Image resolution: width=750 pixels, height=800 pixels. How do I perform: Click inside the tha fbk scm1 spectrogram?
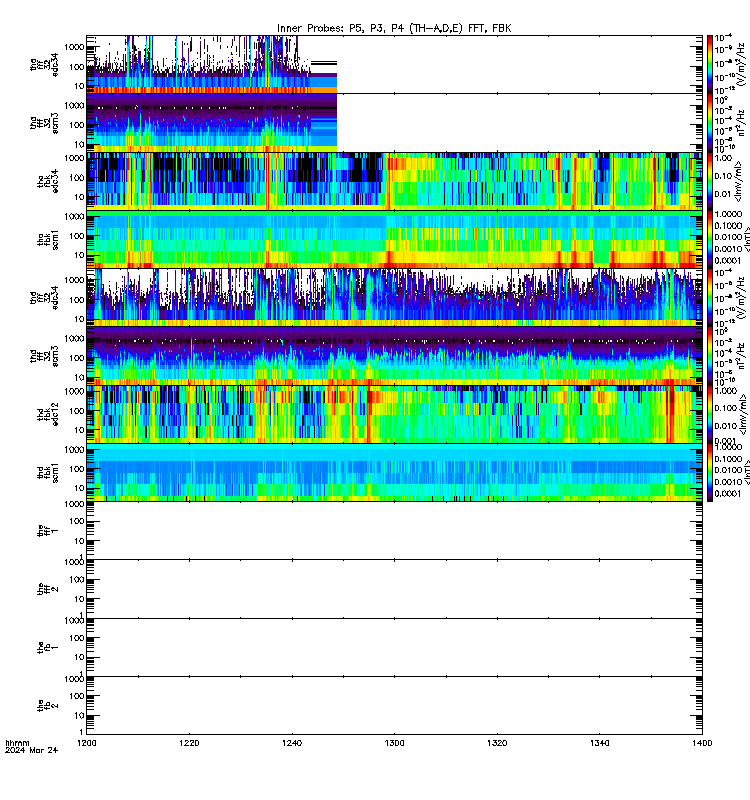(394, 240)
